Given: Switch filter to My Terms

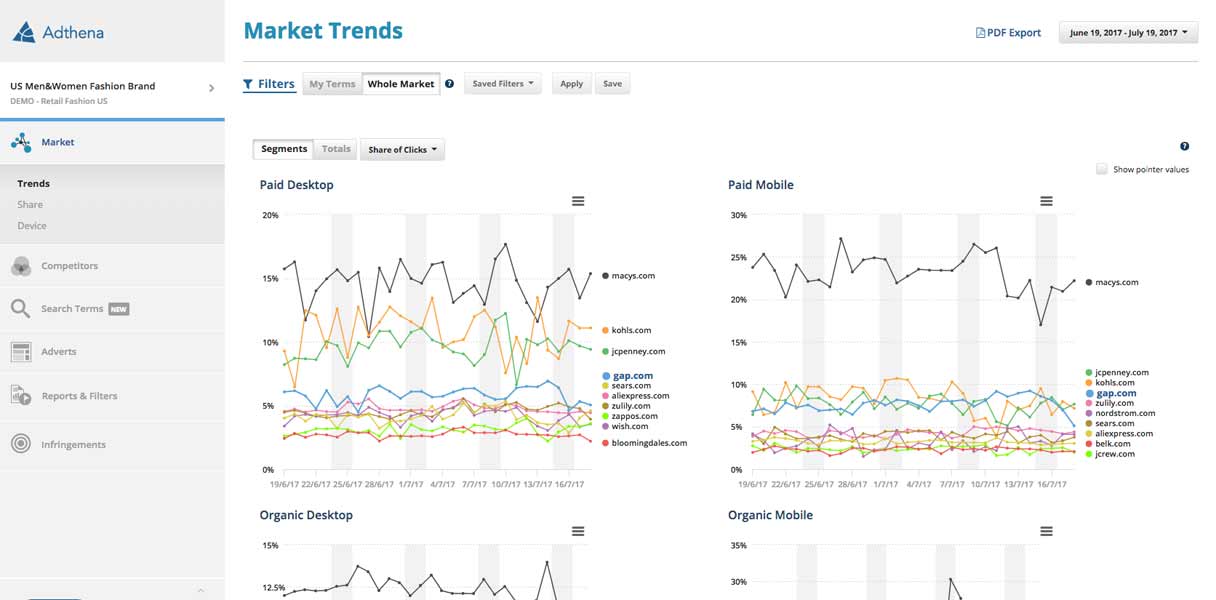Looking at the screenshot, I should pyautogui.click(x=332, y=84).
